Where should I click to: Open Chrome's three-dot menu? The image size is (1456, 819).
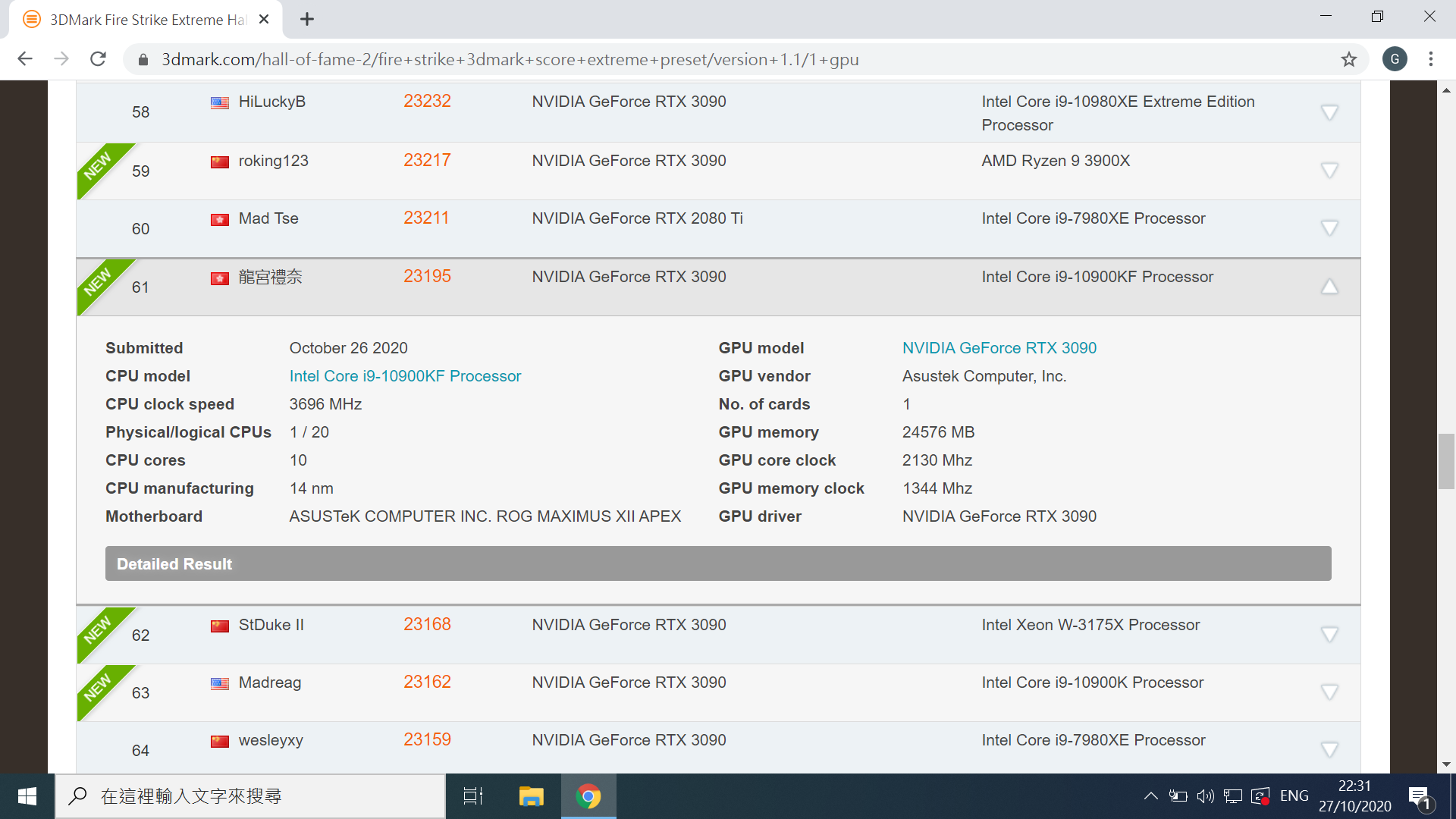[x=1431, y=59]
